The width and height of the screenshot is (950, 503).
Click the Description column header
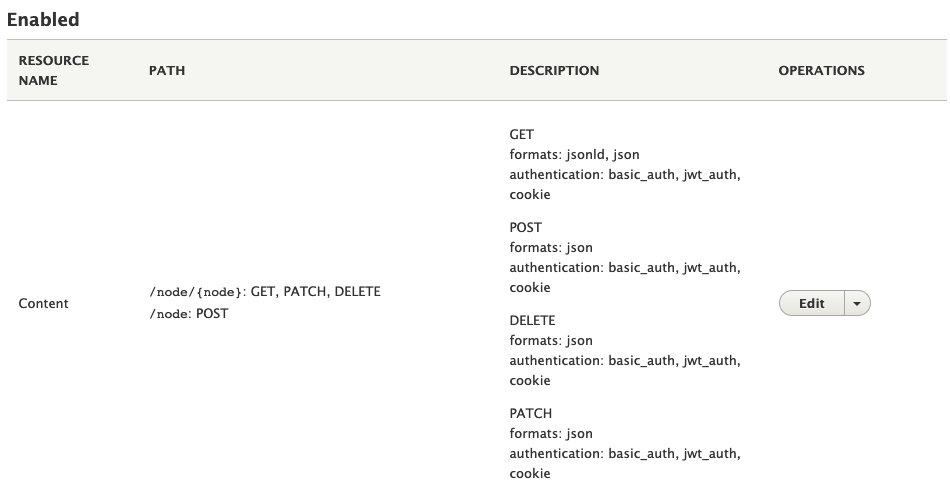point(554,71)
